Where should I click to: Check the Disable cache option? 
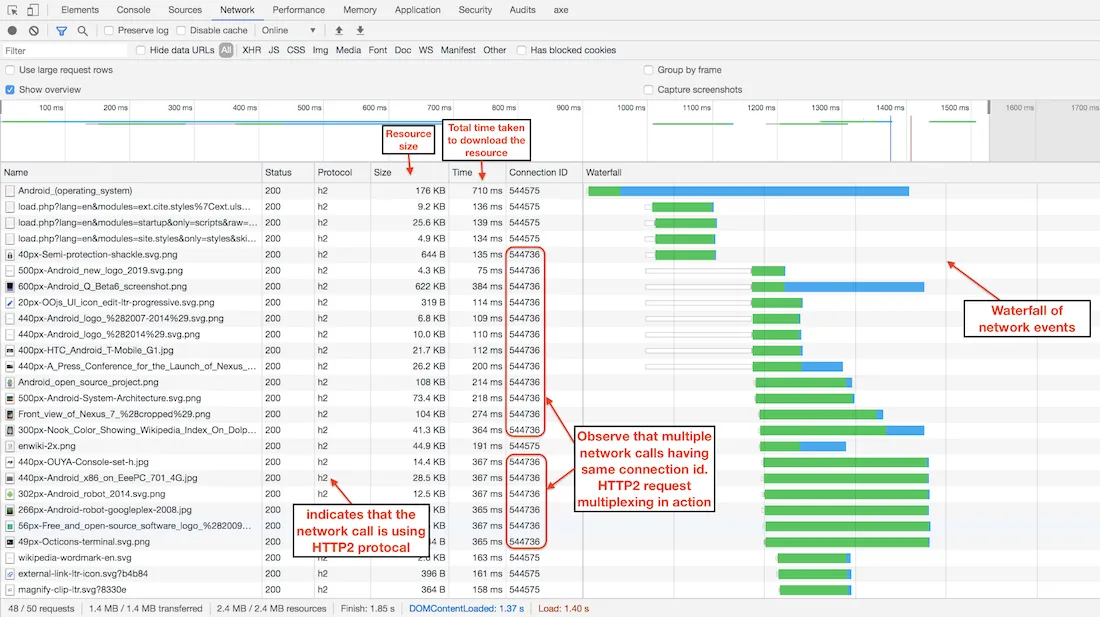coord(182,31)
